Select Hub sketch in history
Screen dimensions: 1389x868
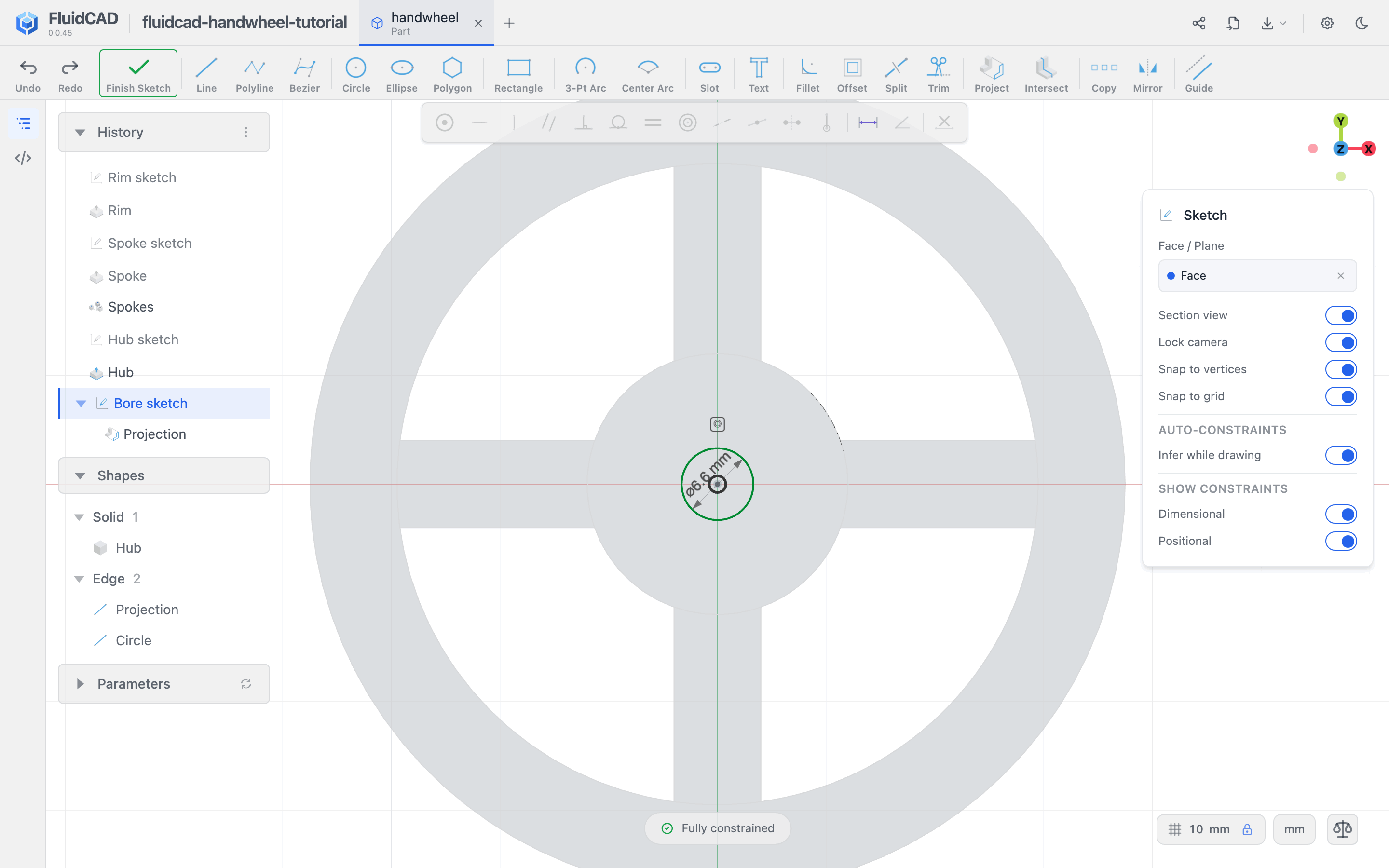(x=143, y=339)
